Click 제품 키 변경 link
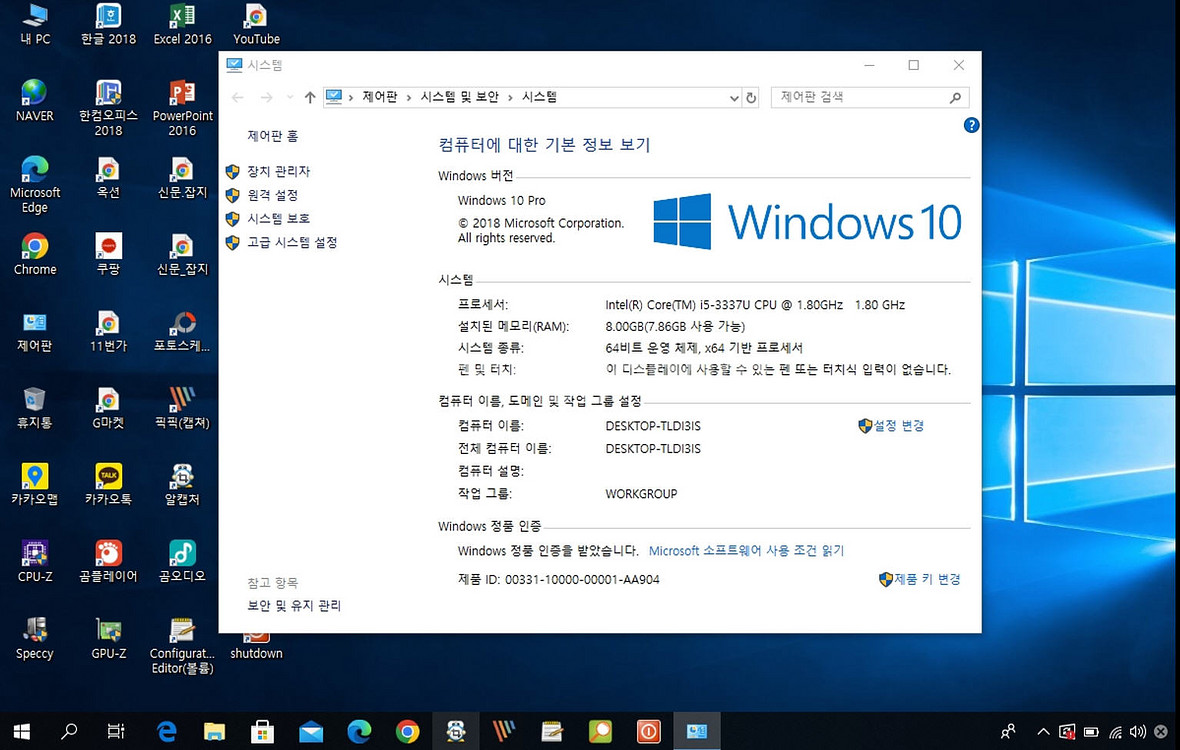 tap(927, 579)
